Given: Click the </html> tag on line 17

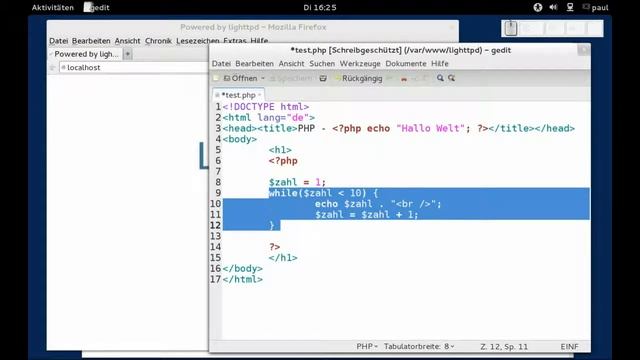Looking at the screenshot, I should pos(242,280).
